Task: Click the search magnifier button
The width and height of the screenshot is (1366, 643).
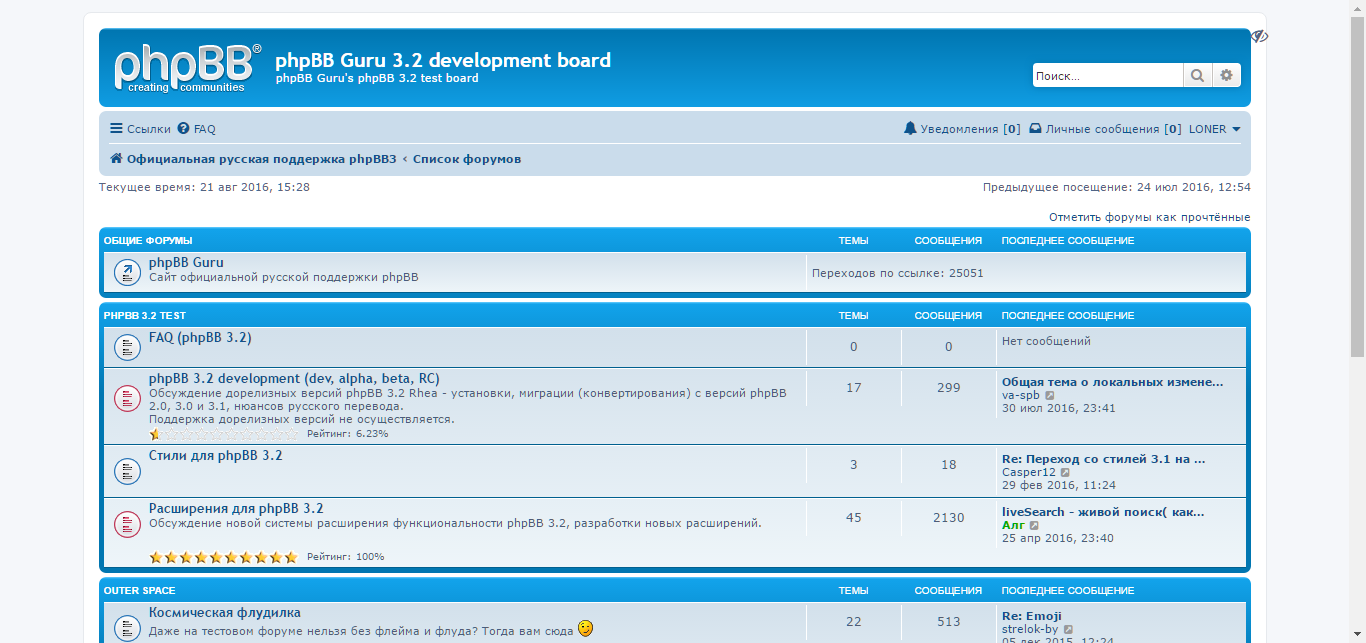Action: (x=1197, y=75)
